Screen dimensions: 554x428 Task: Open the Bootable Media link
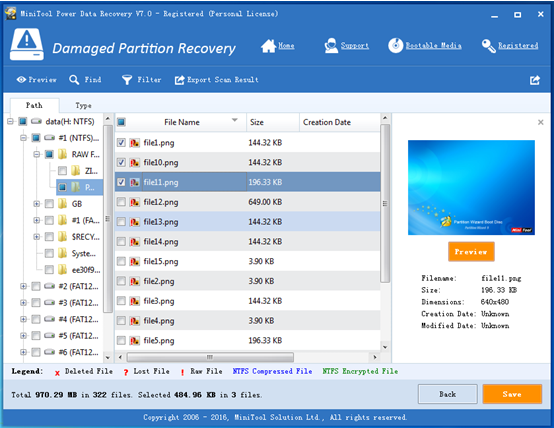[434, 46]
